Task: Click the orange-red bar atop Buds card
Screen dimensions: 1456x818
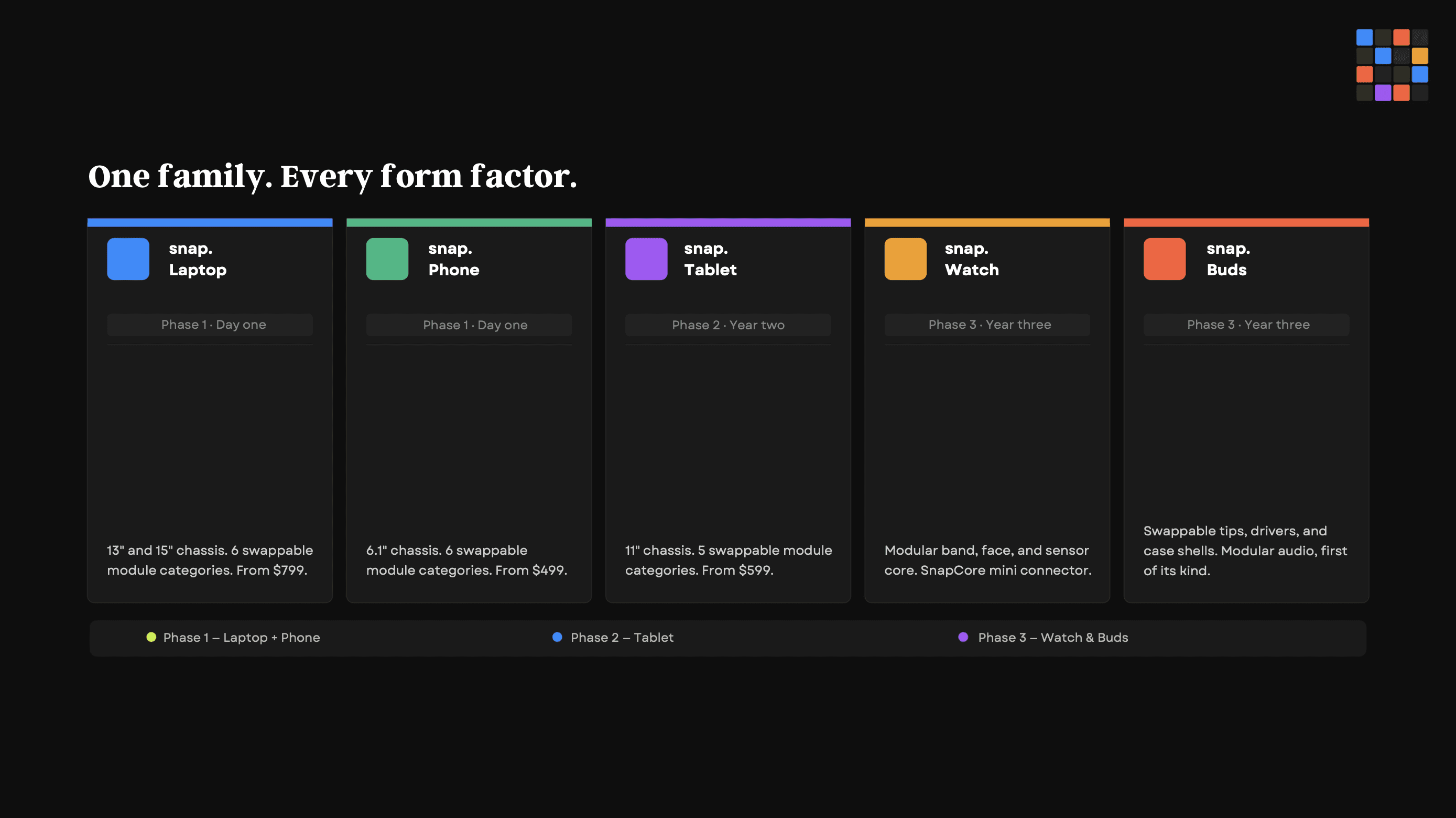Action: [x=1246, y=223]
